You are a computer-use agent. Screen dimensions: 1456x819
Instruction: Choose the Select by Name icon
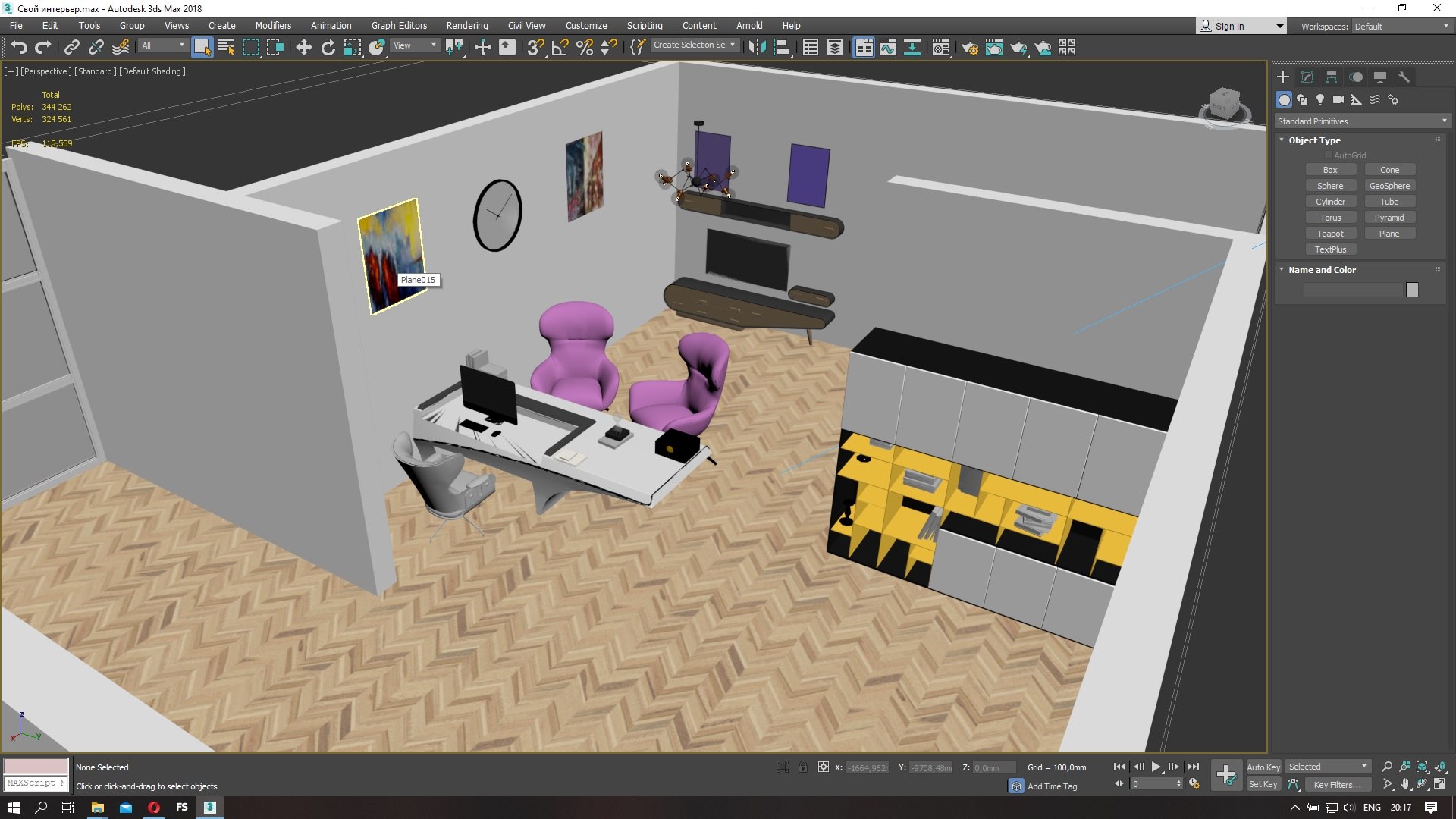click(226, 48)
